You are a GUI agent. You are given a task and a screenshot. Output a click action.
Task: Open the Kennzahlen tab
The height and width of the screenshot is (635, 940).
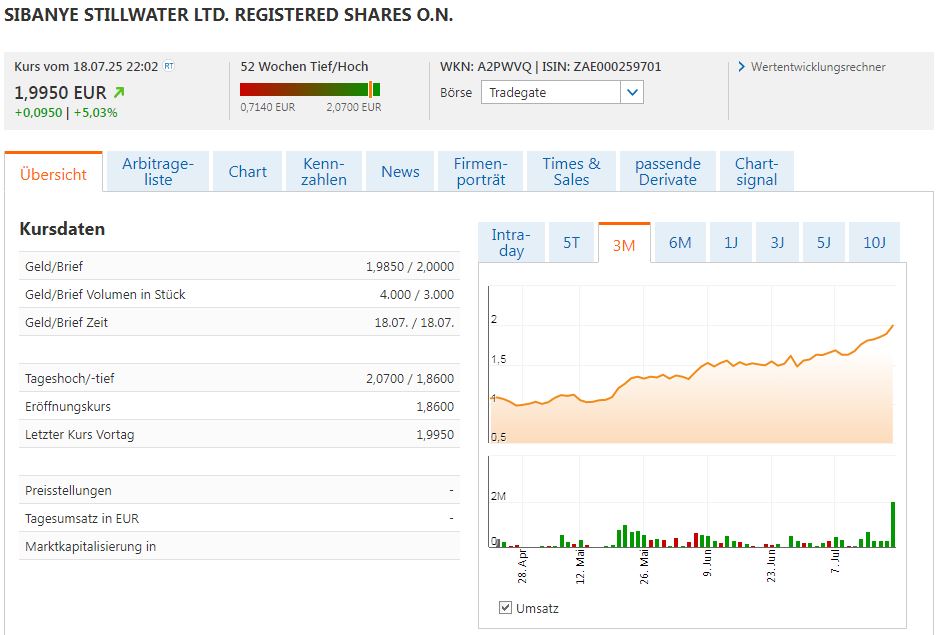coord(324,171)
